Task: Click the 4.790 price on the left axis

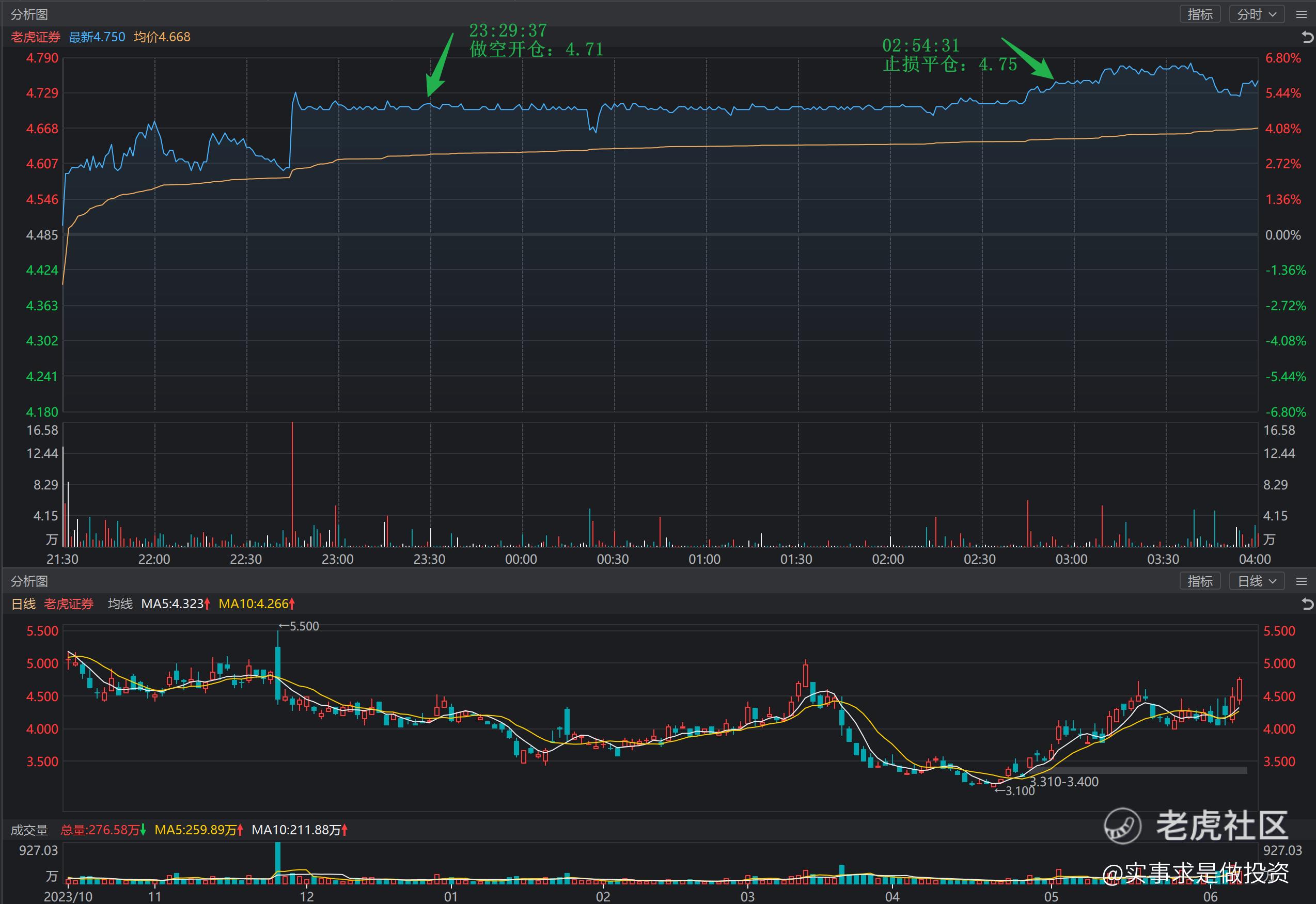Action: (x=42, y=58)
